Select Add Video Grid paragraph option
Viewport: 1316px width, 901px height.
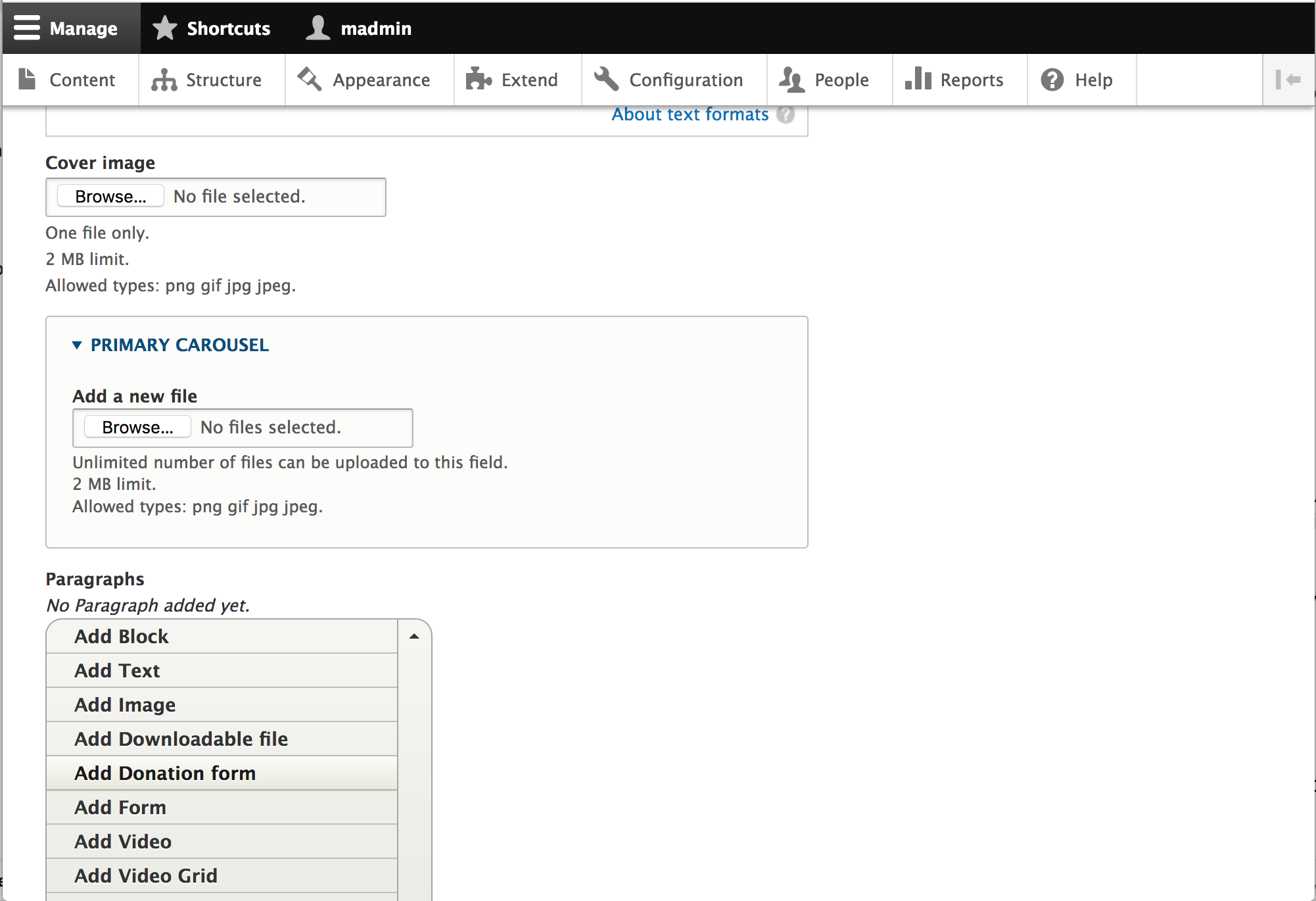pyautogui.click(x=145, y=875)
